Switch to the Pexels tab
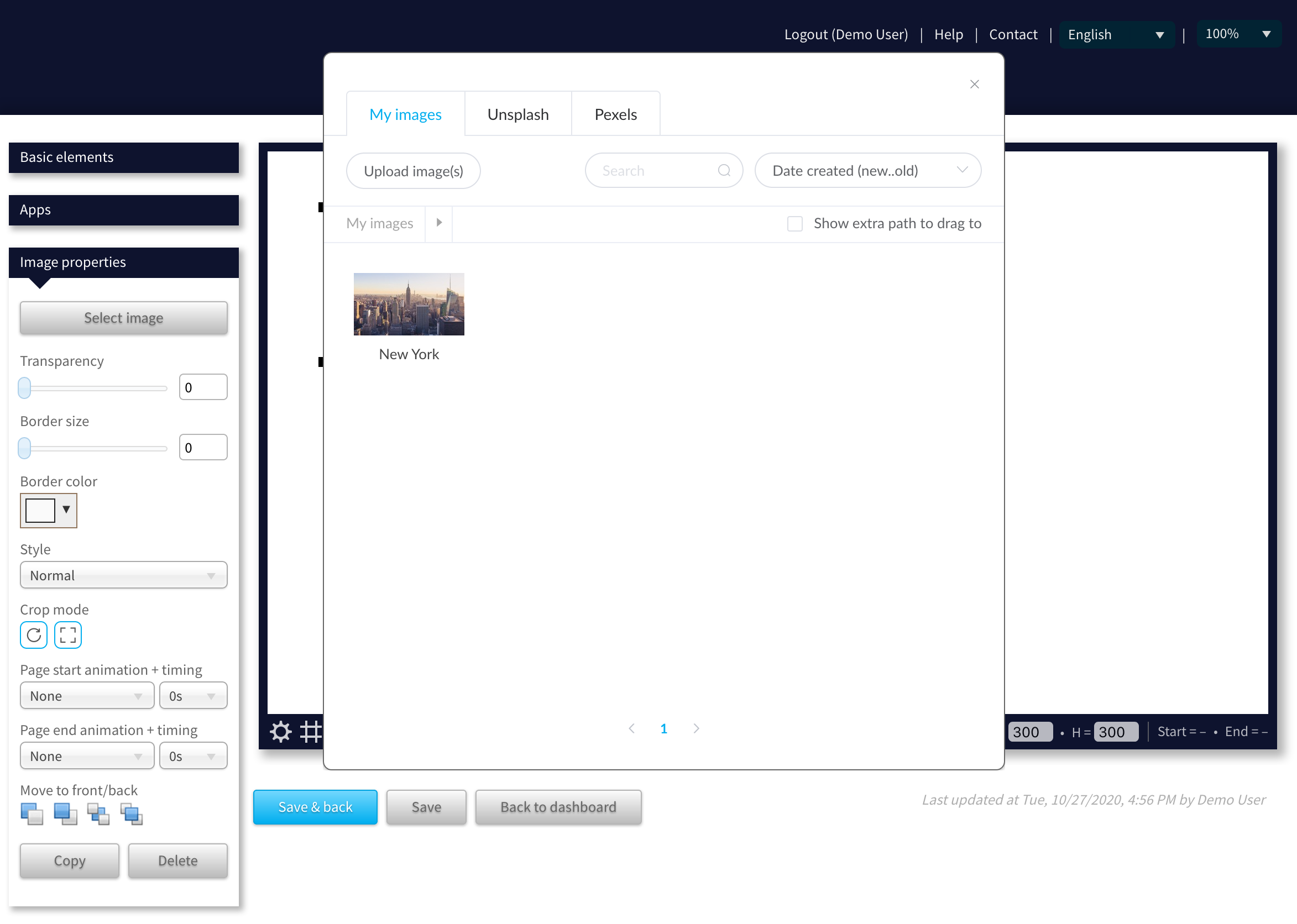The width and height of the screenshot is (1297, 924). point(614,114)
